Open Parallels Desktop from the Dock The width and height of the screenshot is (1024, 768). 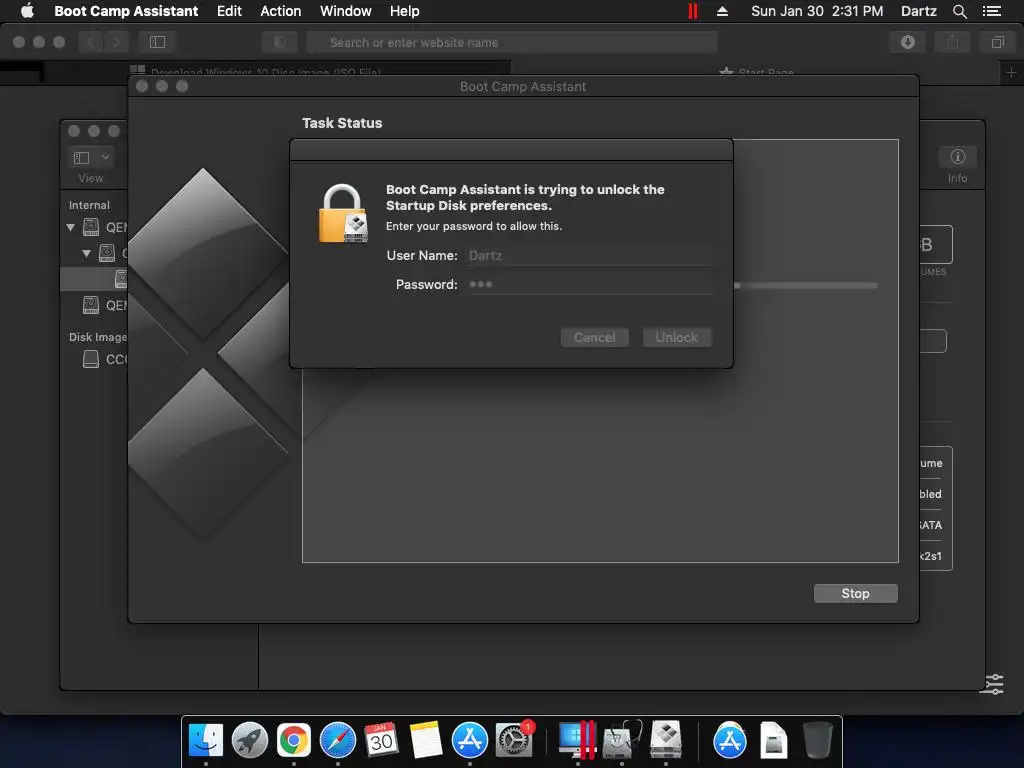pos(577,740)
